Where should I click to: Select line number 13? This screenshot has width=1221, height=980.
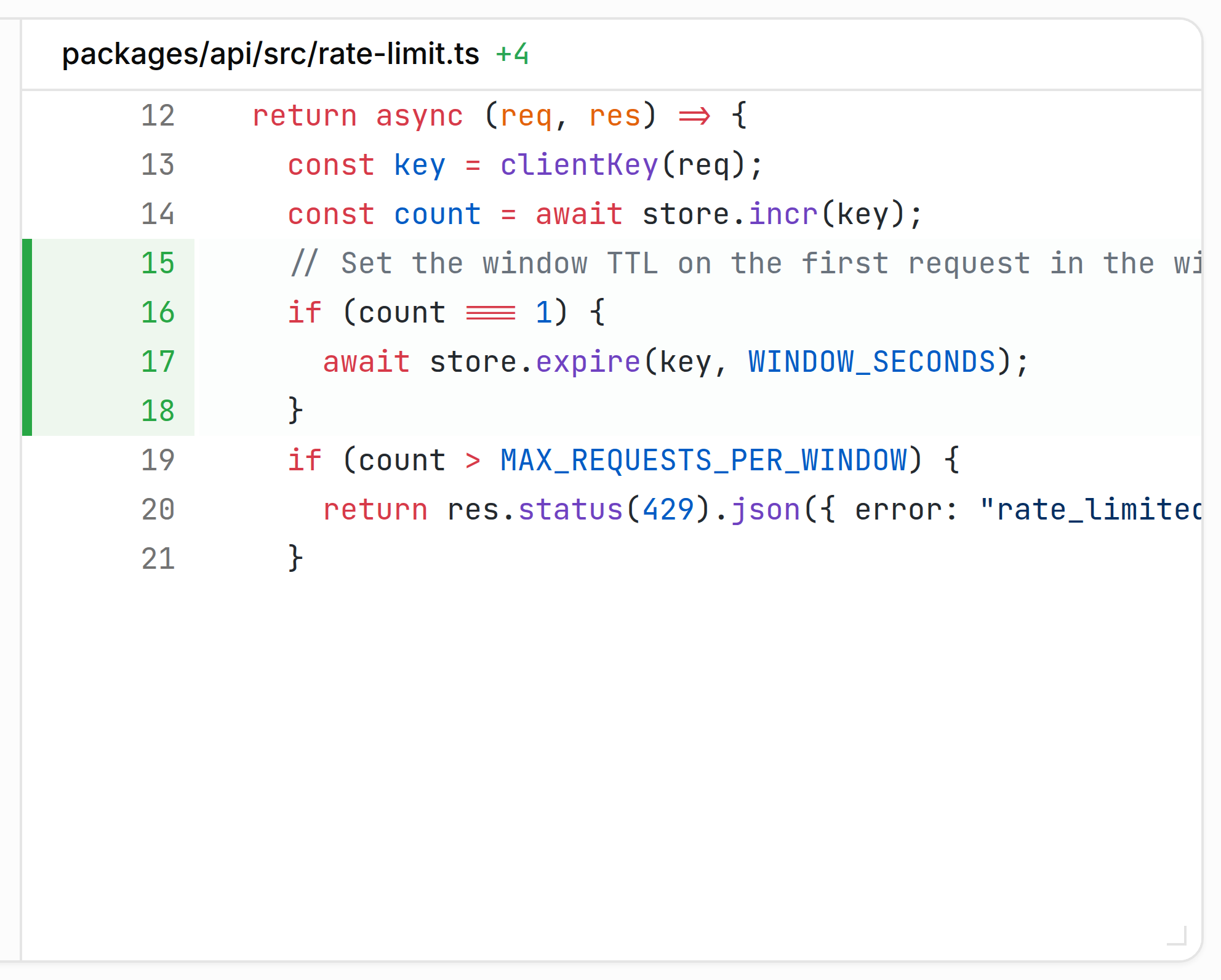pos(158,165)
